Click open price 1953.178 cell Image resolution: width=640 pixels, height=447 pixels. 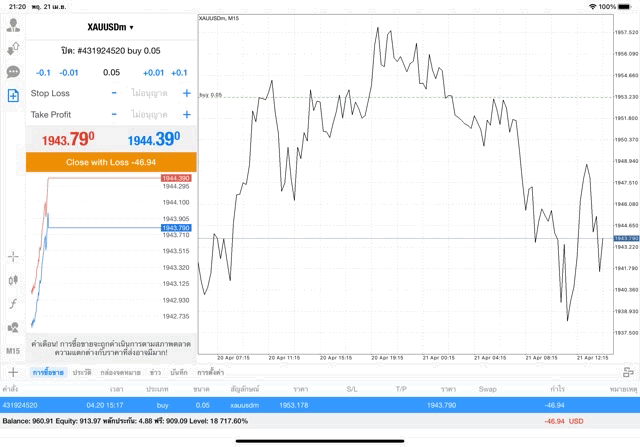pyautogui.click(x=293, y=405)
